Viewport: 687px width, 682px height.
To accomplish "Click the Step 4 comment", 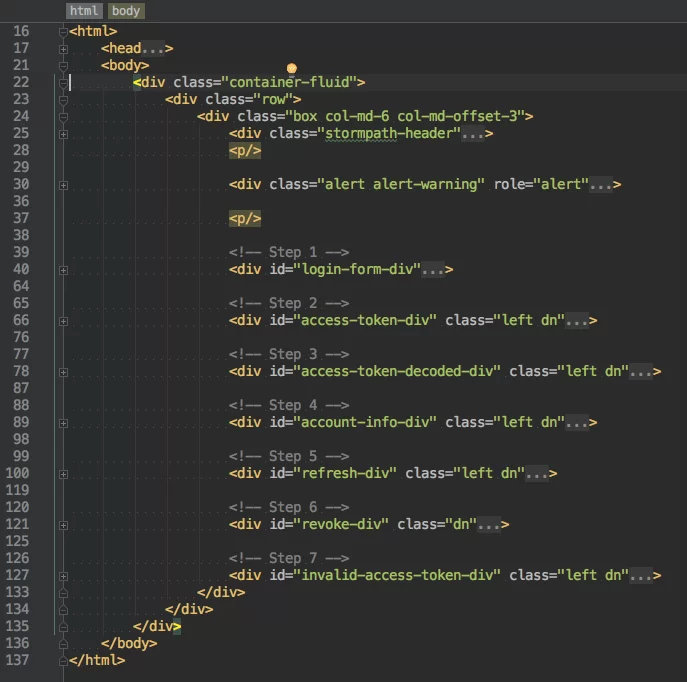I will [x=289, y=405].
